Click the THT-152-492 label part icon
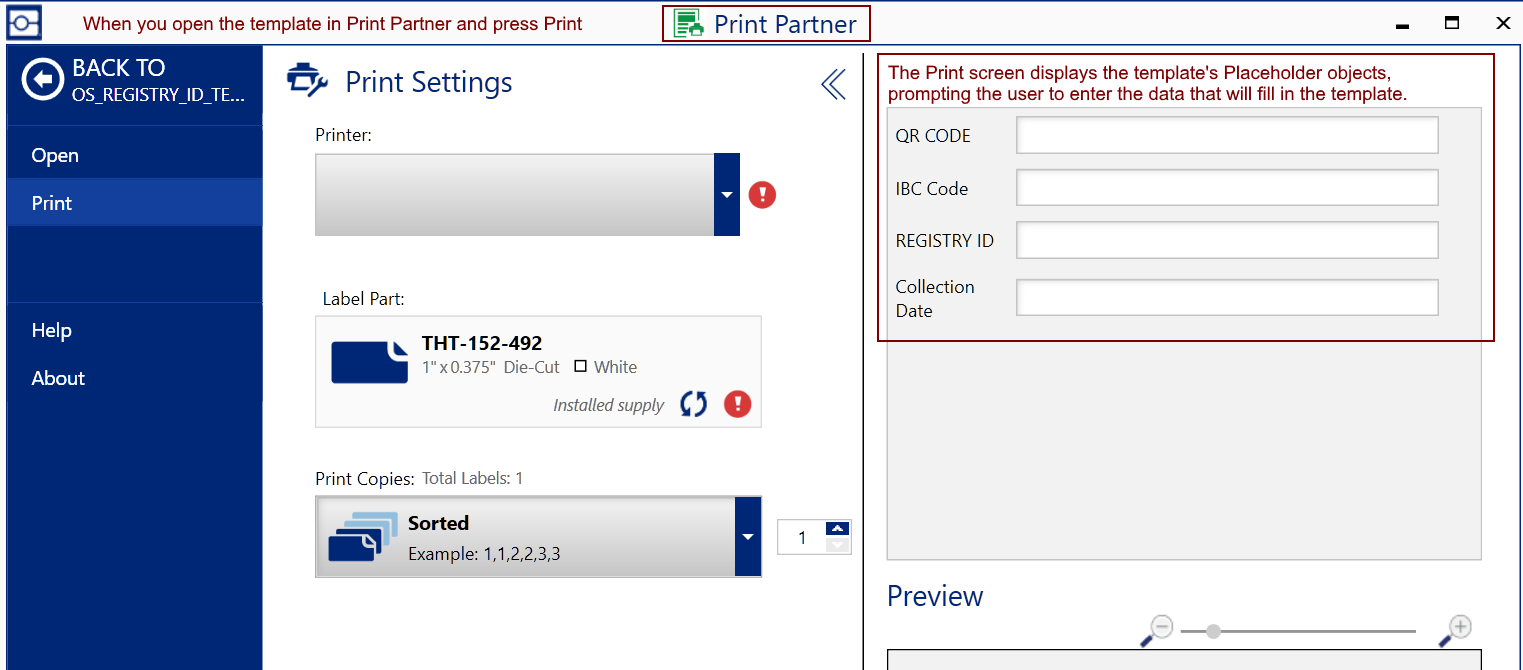This screenshot has height=670, width=1523. [369, 361]
